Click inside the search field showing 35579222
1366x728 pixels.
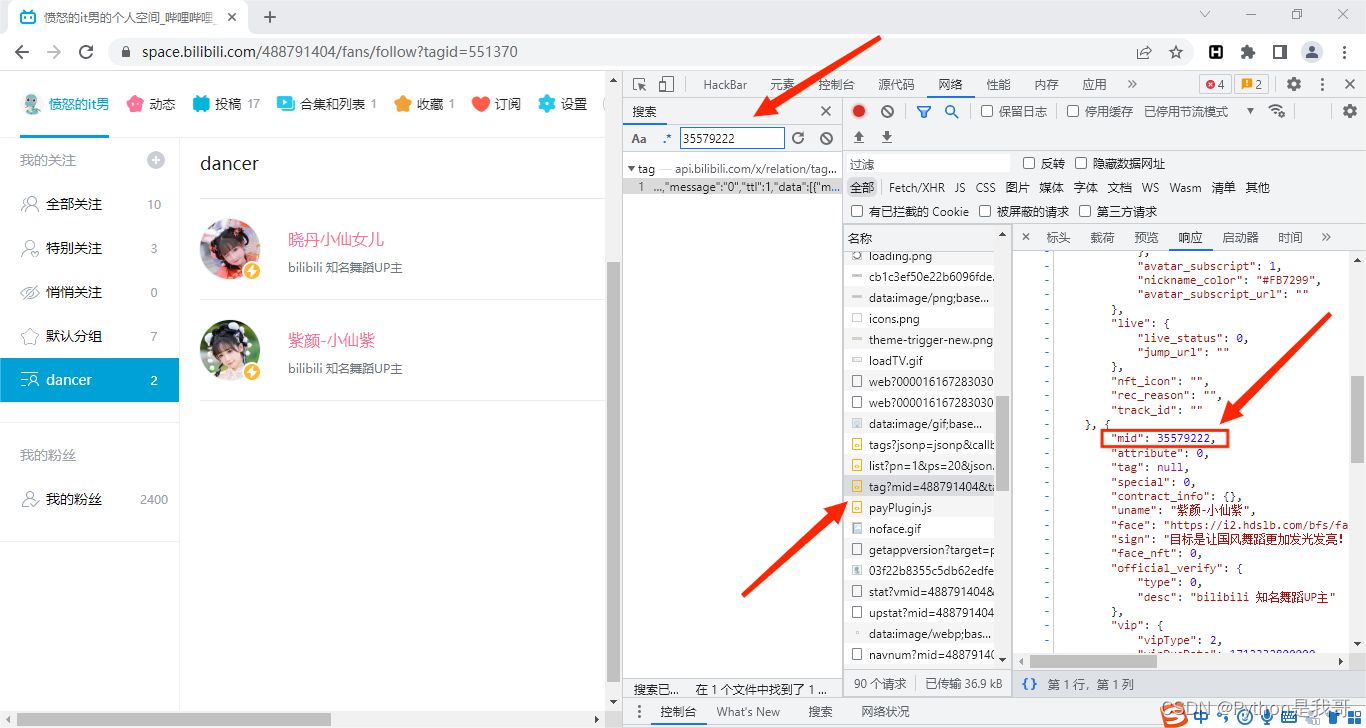(x=732, y=138)
